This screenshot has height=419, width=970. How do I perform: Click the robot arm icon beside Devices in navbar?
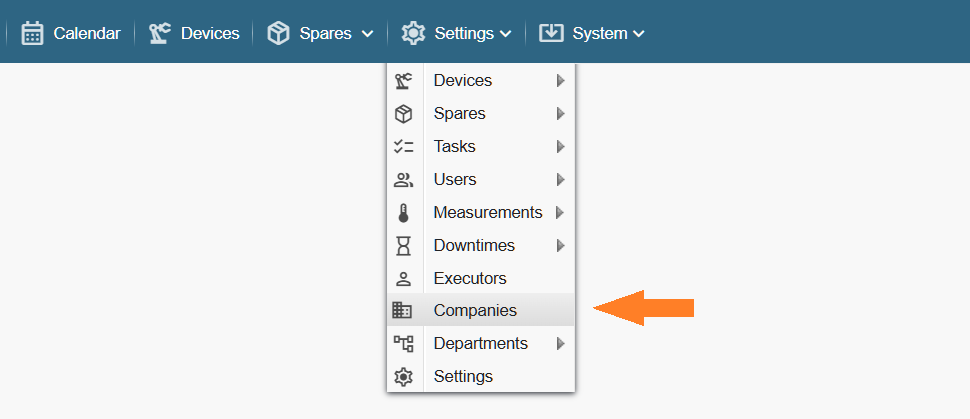(160, 33)
